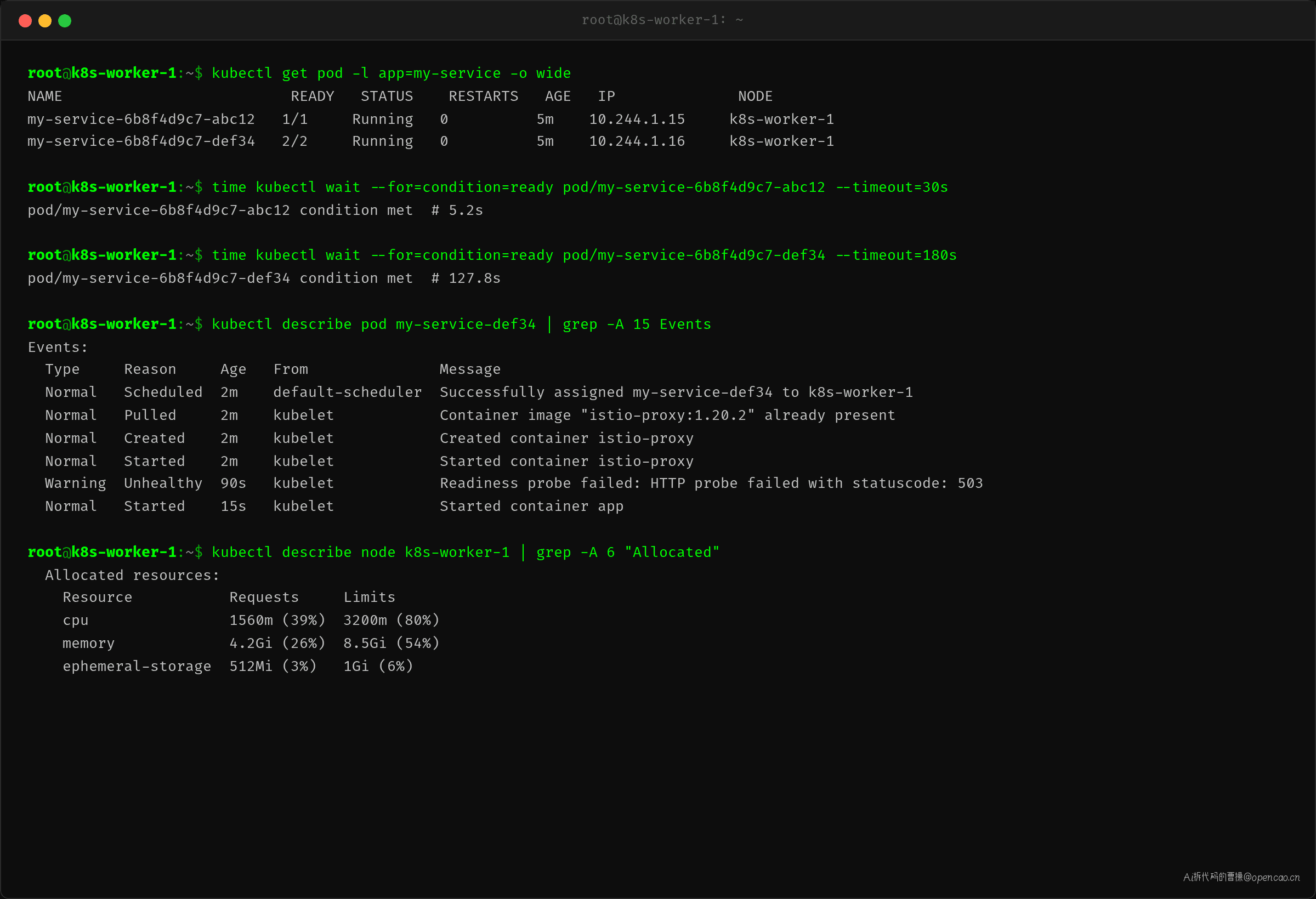The image size is (1316, 899).
Task: Click the istio-proxy:1.20.2 image name
Action: (668, 416)
